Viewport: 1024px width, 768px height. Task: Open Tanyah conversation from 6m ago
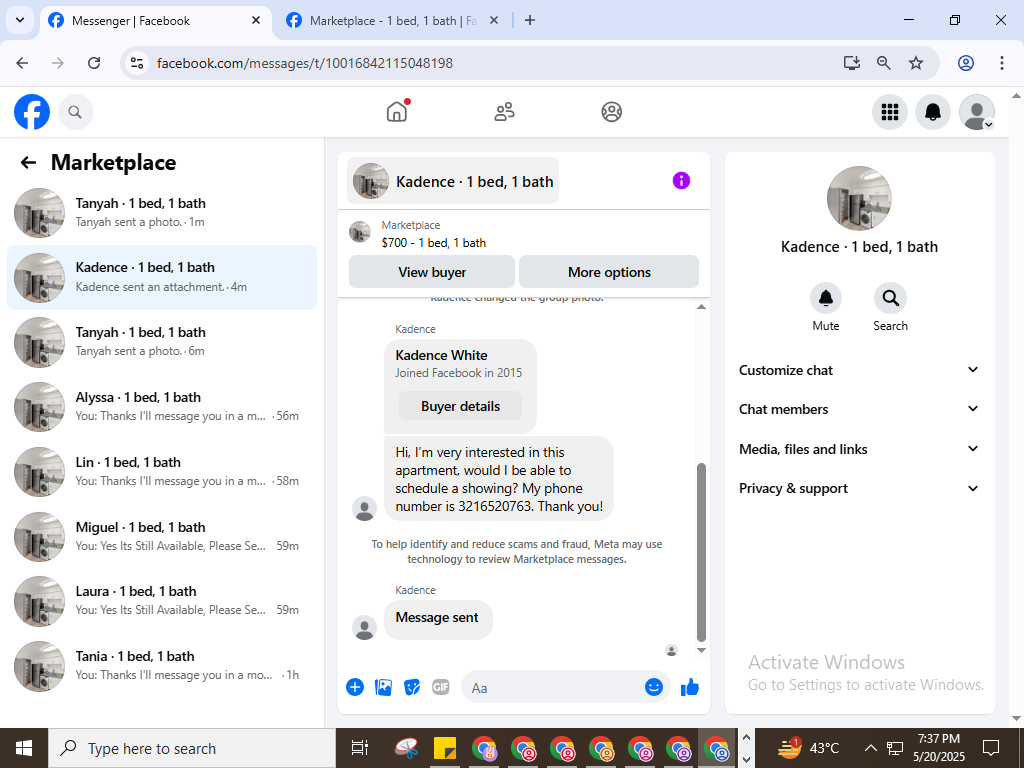click(x=162, y=342)
